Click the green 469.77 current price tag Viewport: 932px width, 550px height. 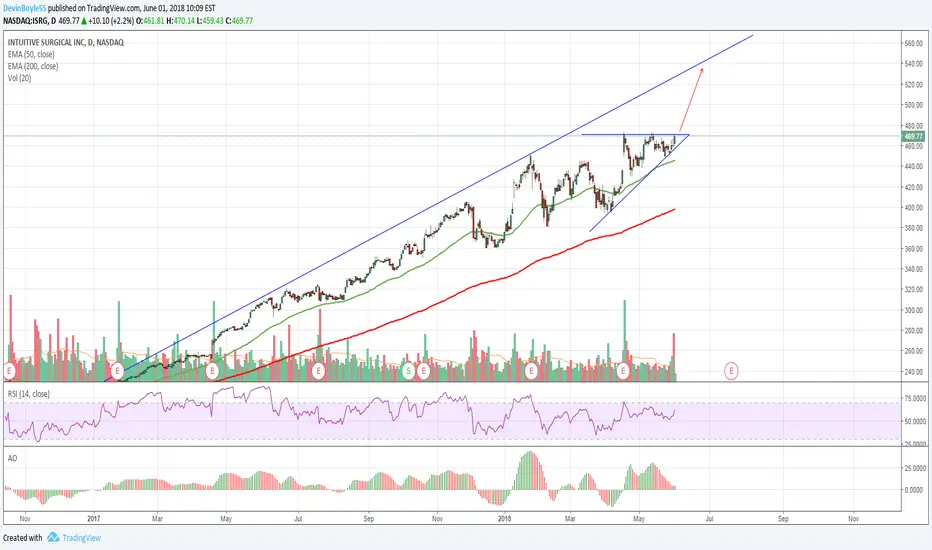pos(914,136)
